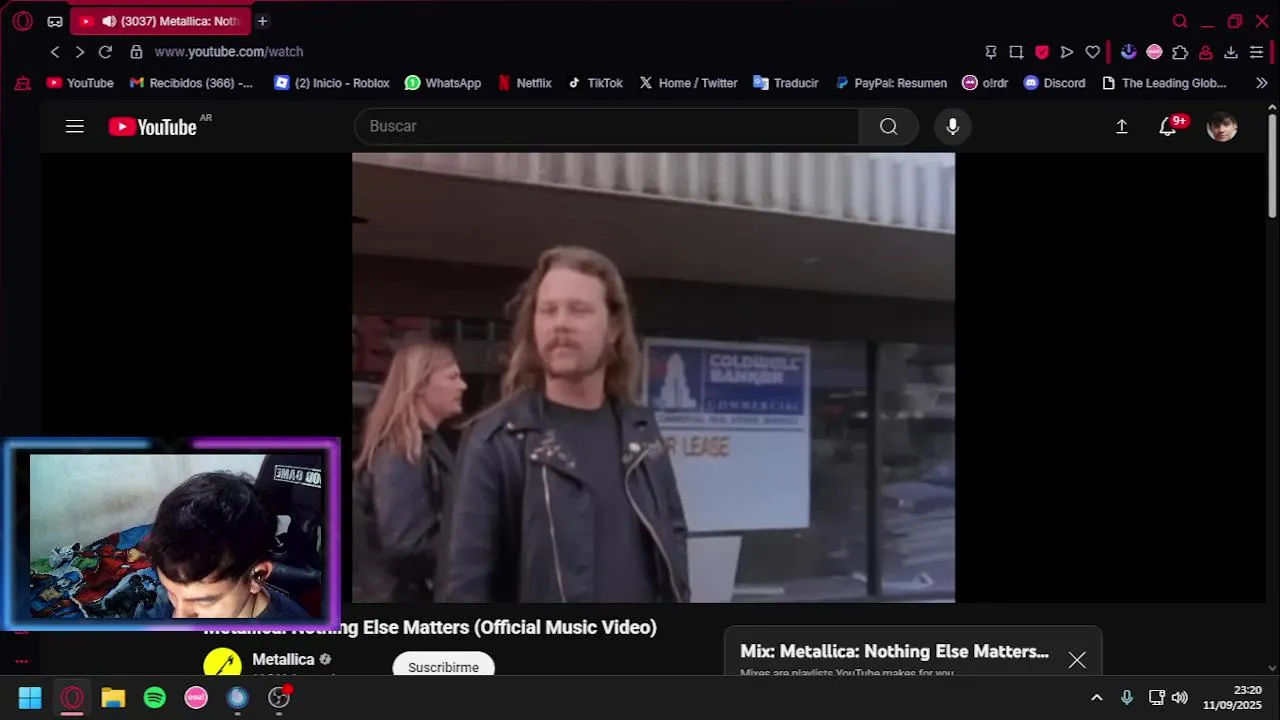Go back one page
The image size is (1280, 720).
[x=55, y=52]
